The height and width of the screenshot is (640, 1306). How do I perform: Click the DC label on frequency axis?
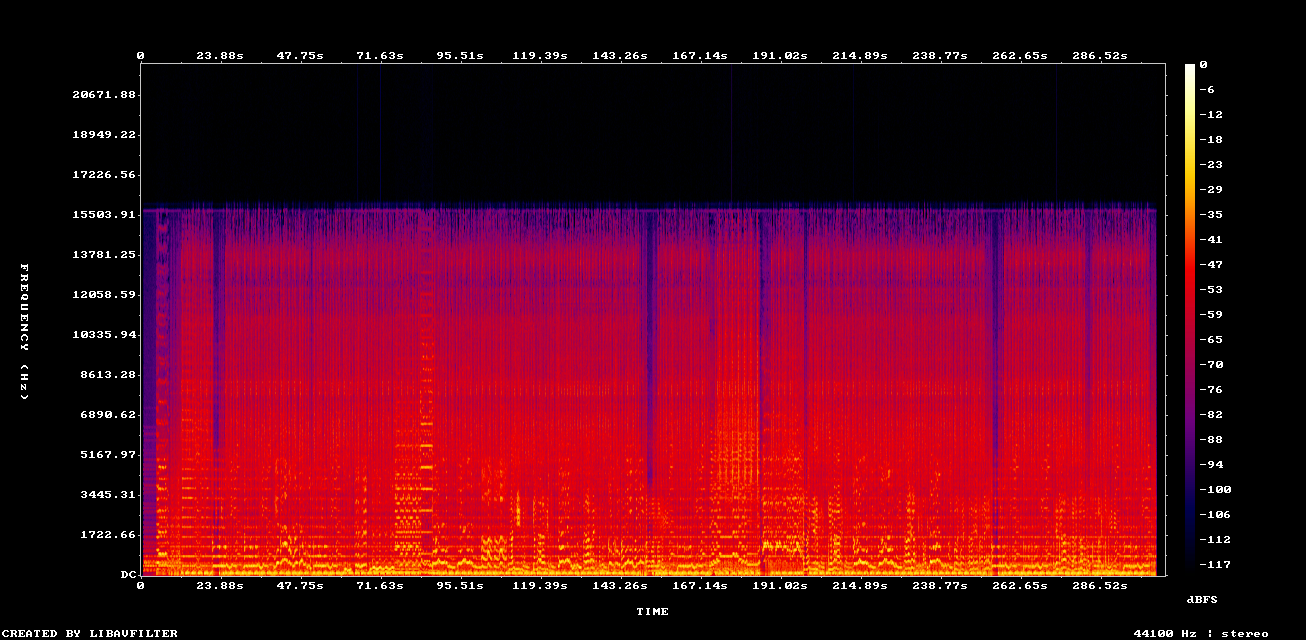pyautogui.click(x=128, y=575)
